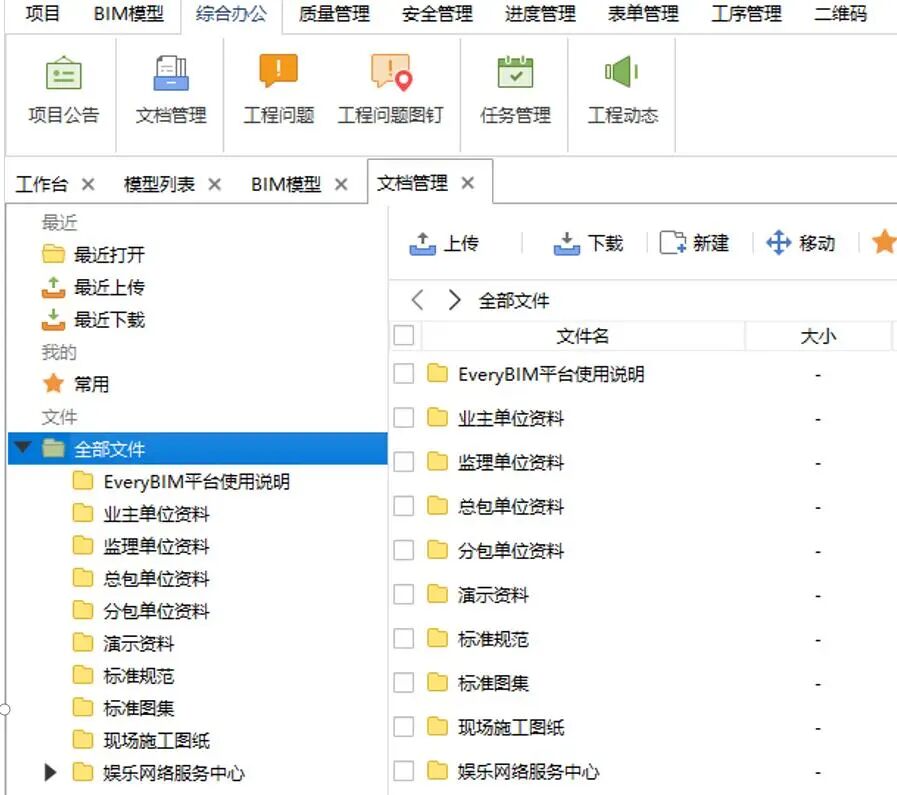Check the 标准规范 folder checkbox
Screen dimensions: 897x795
coord(405,638)
